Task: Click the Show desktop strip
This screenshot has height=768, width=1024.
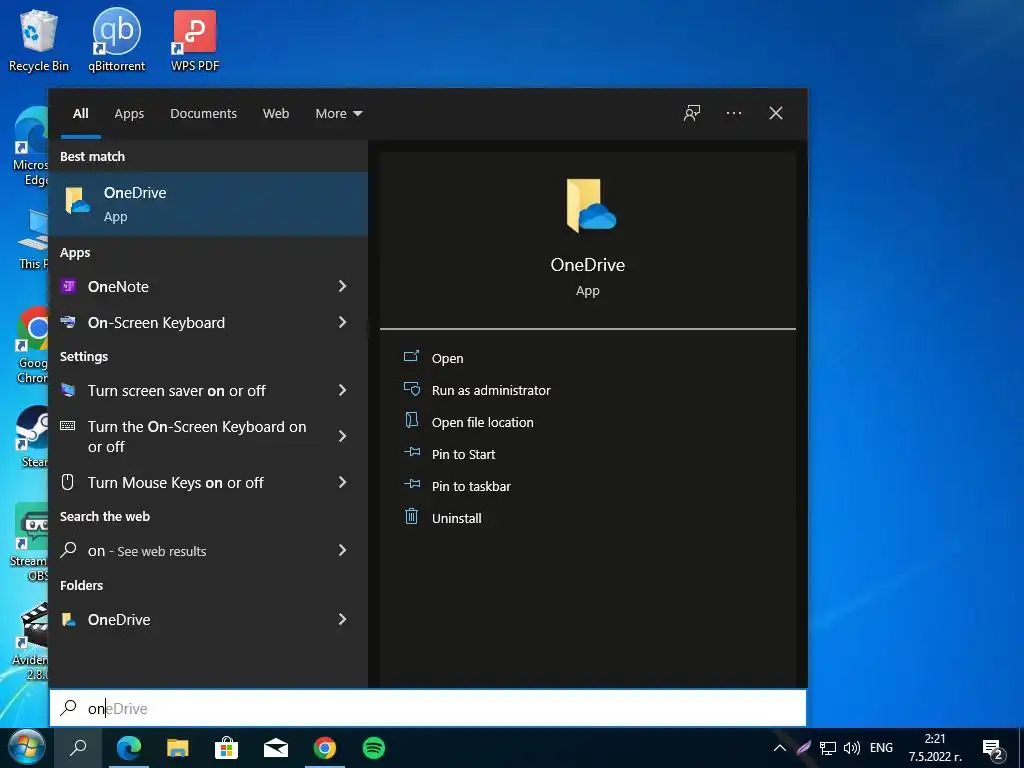Action: [x=1021, y=748]
